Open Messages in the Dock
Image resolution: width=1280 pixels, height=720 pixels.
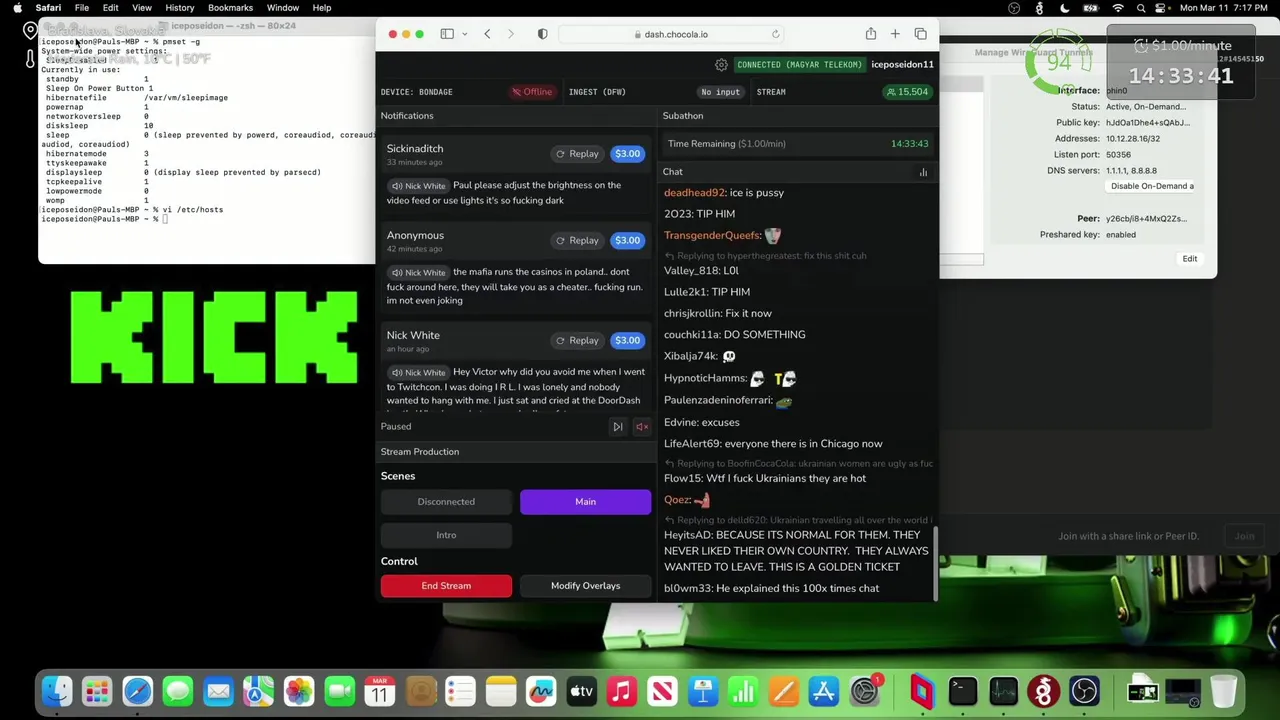click(178, 691)
